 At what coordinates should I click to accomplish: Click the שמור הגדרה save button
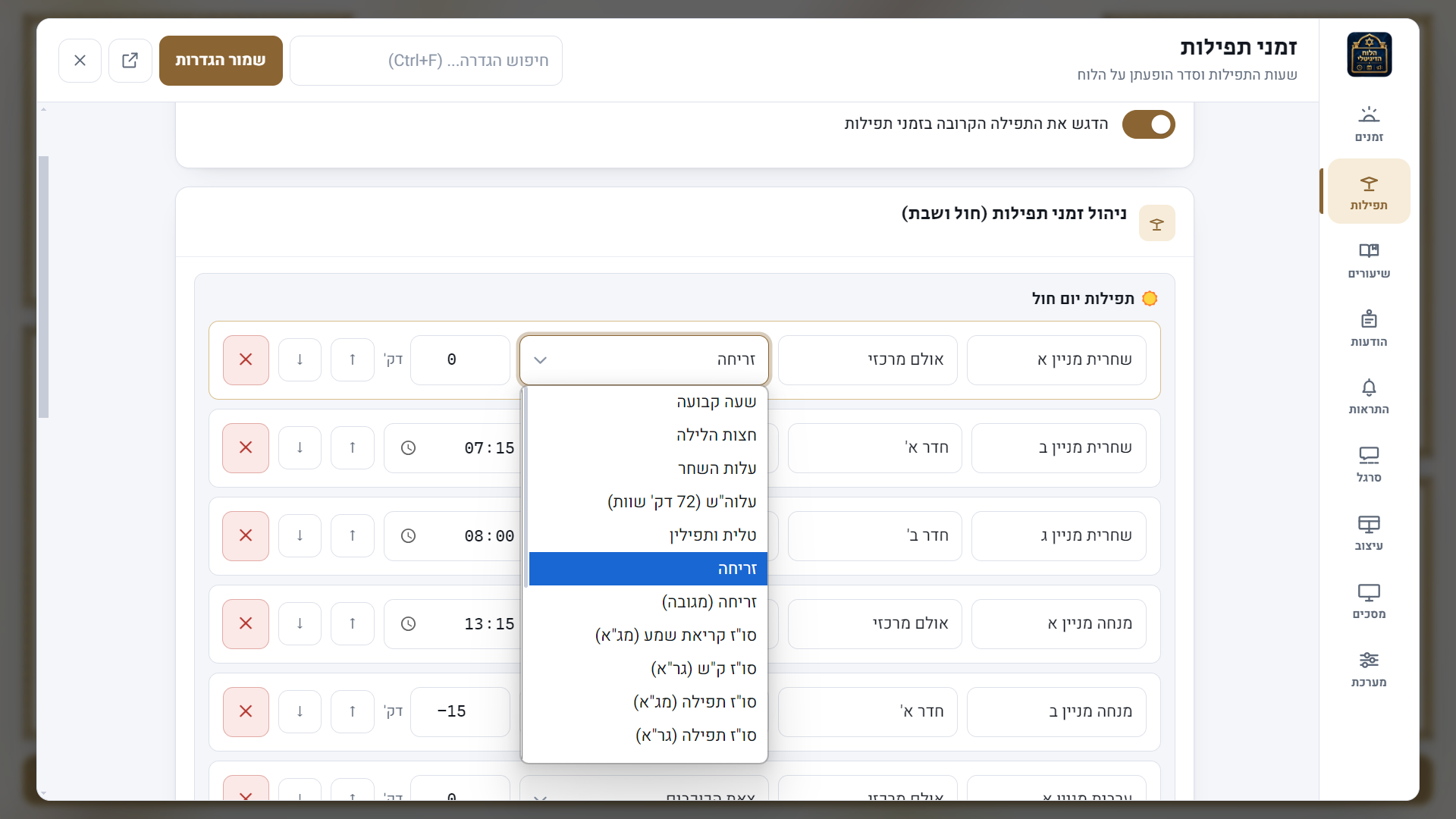221,61
